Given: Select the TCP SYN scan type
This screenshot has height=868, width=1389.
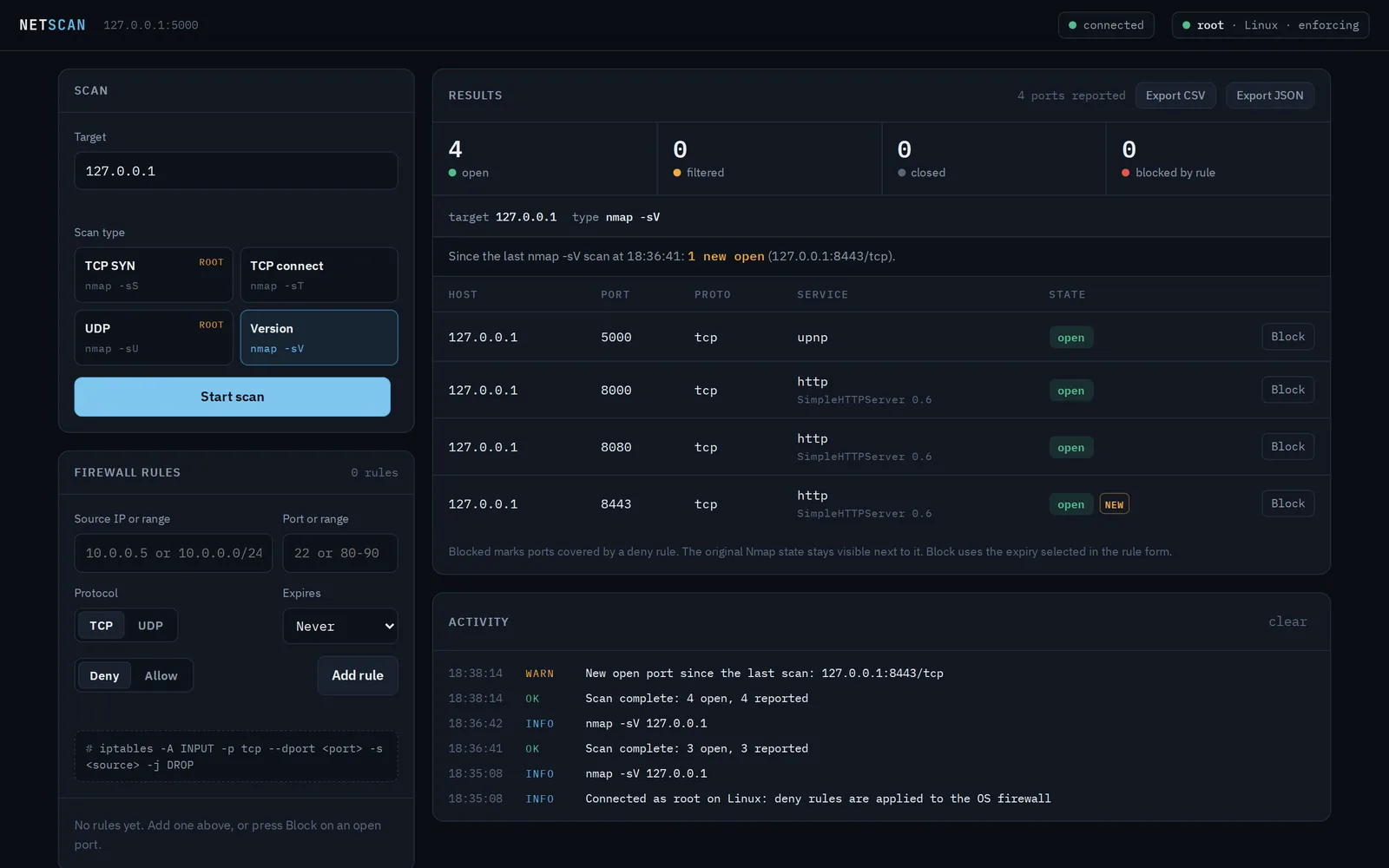Looking at the screenshot, I should [154, 275].
